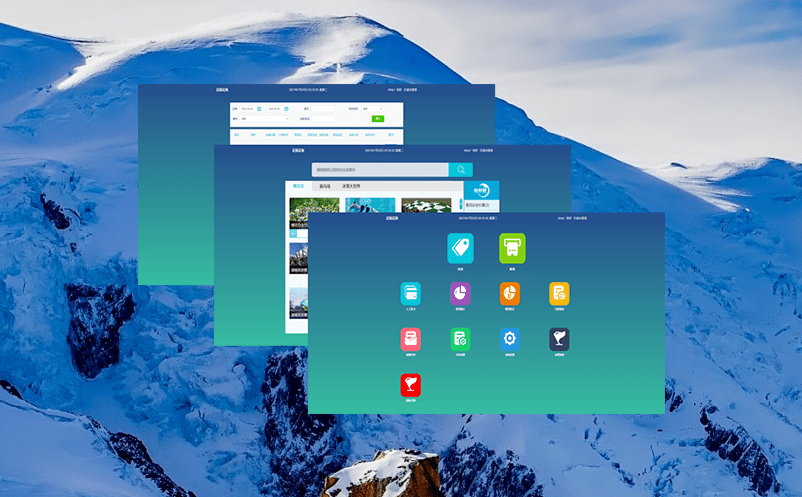The height and width of the screenshot is (497, 802).
Task: Switch to the third tab above thumbnails
Action: 351,186
